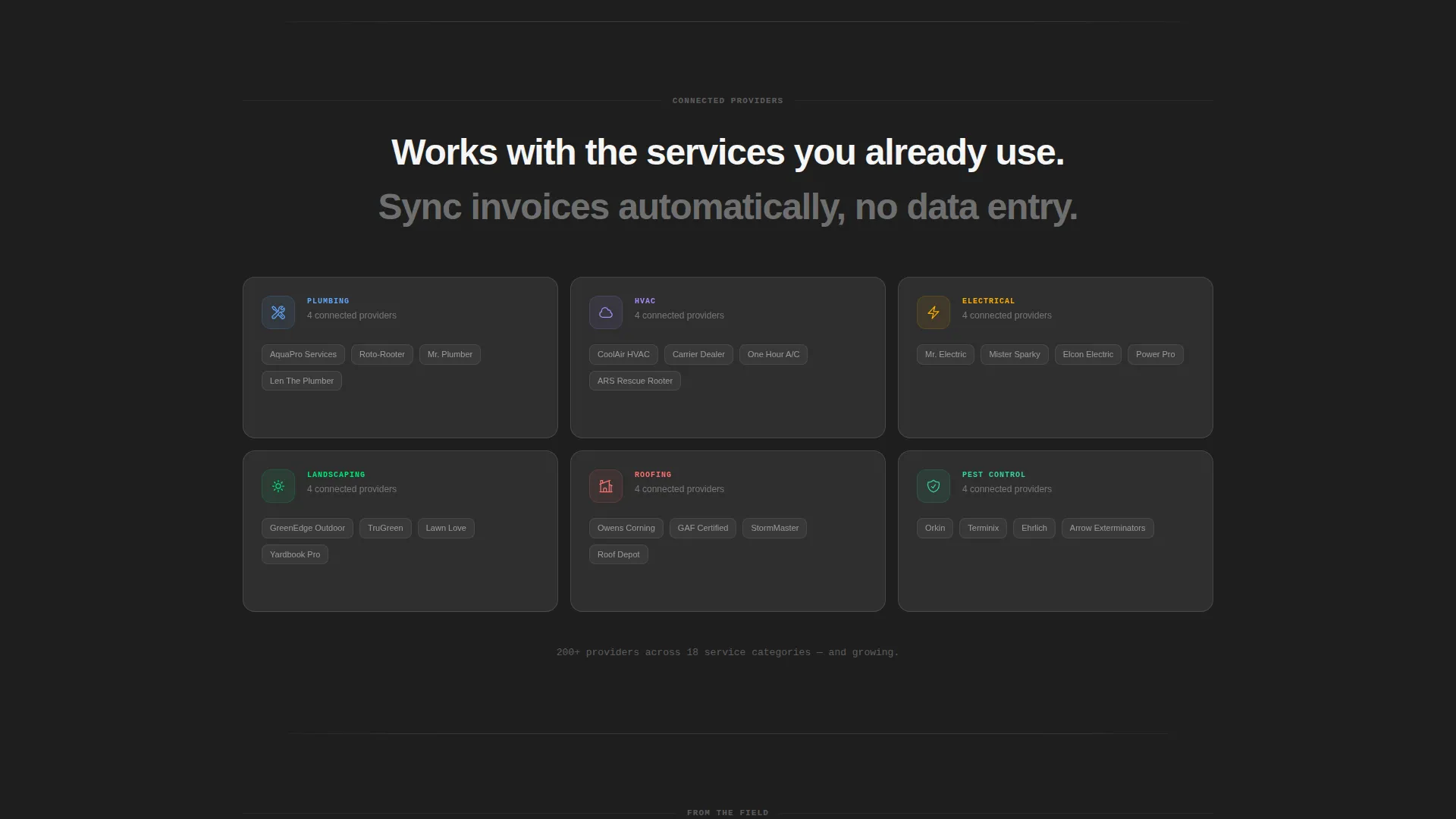Image resolution: width=1456 pixels, height=819 pixels.
Task: Choose the Lawn Love chip
Action: (x=446, y=528)
